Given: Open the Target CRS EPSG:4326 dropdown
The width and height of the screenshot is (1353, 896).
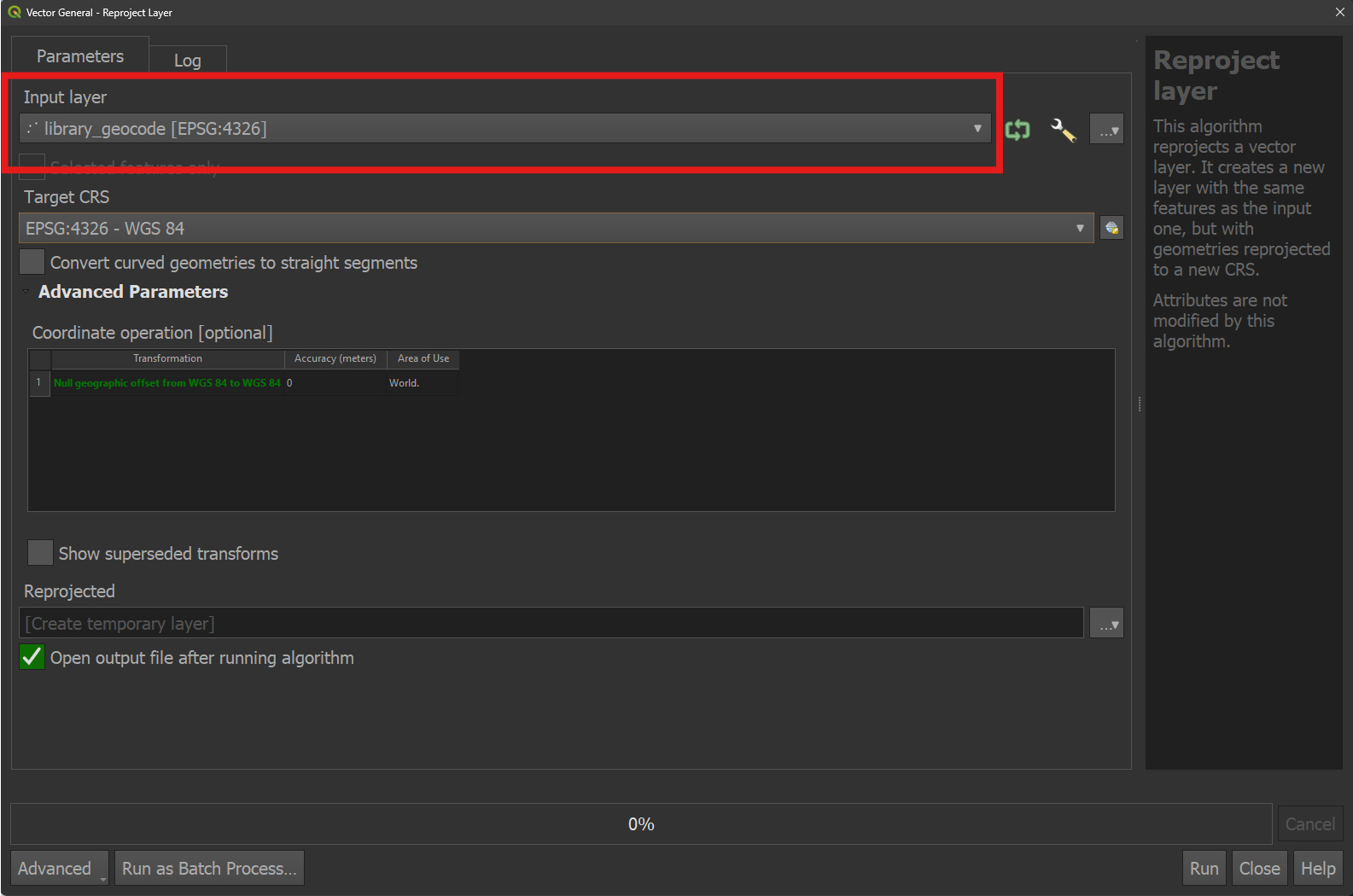Looking at the screenshot, I should click(556, 228).
